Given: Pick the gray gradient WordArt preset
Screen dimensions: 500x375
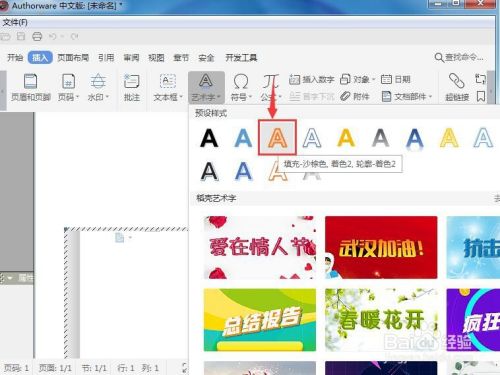Looking at the screenshot, I should [x=380, y=138].
